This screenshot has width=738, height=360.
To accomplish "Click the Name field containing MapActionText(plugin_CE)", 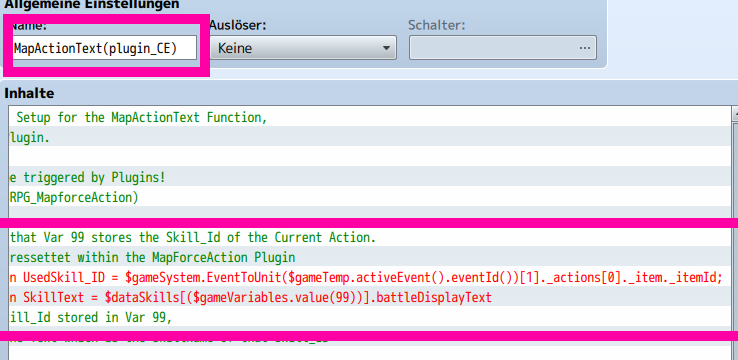I will (x=103, y=48).
